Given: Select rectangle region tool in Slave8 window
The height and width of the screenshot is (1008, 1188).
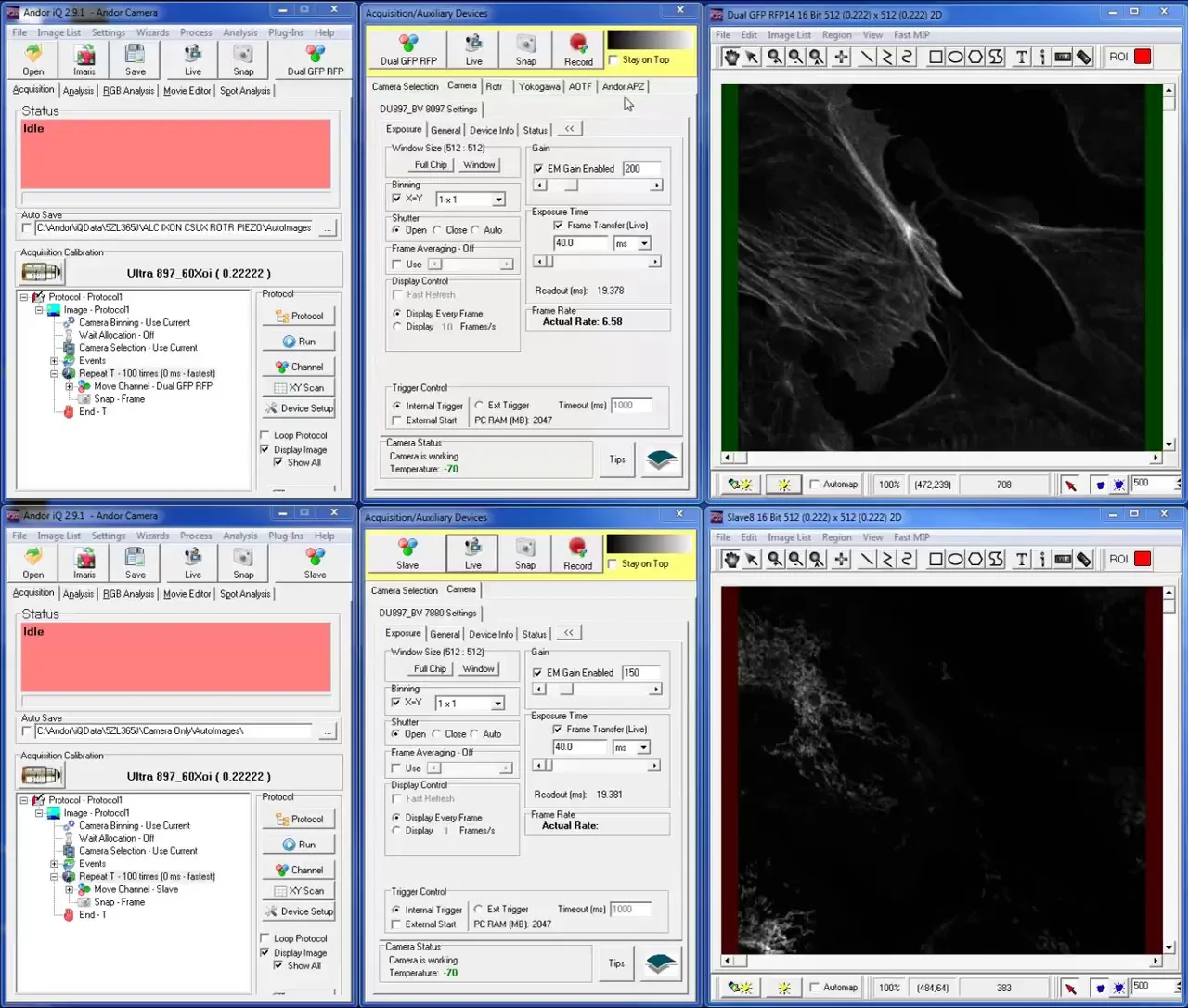Looking at the screenshot, I should tap(936, 559).
